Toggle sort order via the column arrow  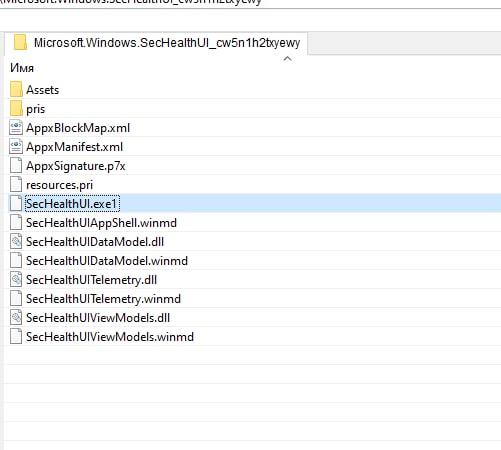287,59
